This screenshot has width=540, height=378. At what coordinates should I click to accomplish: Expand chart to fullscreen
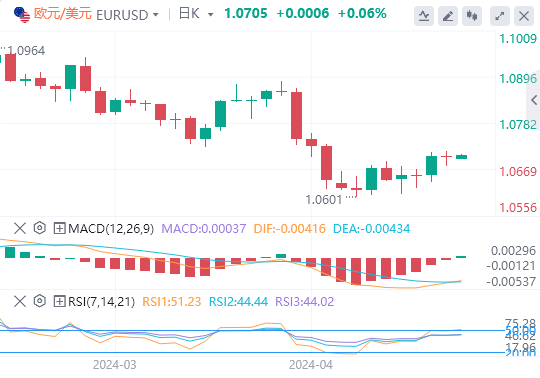click(x=500, y=15)
